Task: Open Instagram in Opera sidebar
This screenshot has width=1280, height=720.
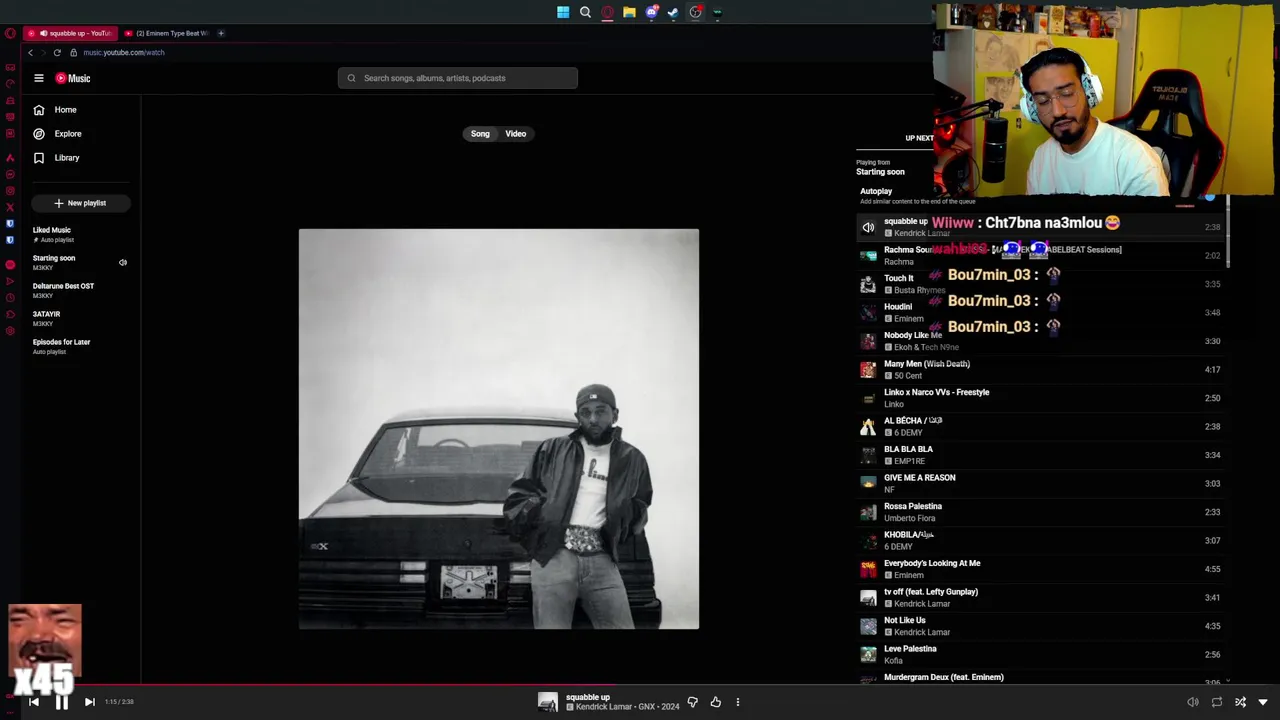Action: pyautogui.click(x=10, y=191)
